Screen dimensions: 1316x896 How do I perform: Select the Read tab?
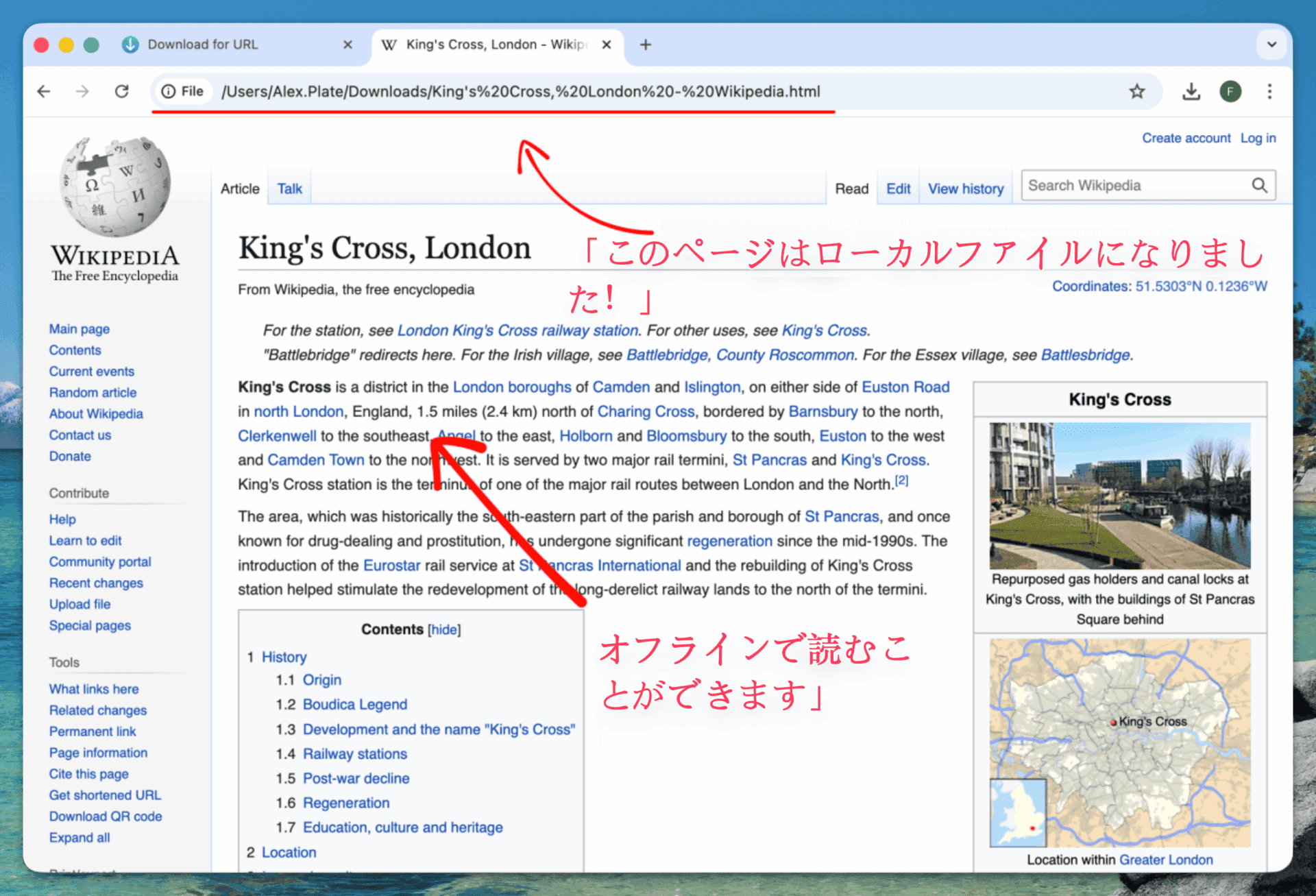[851, 189]
